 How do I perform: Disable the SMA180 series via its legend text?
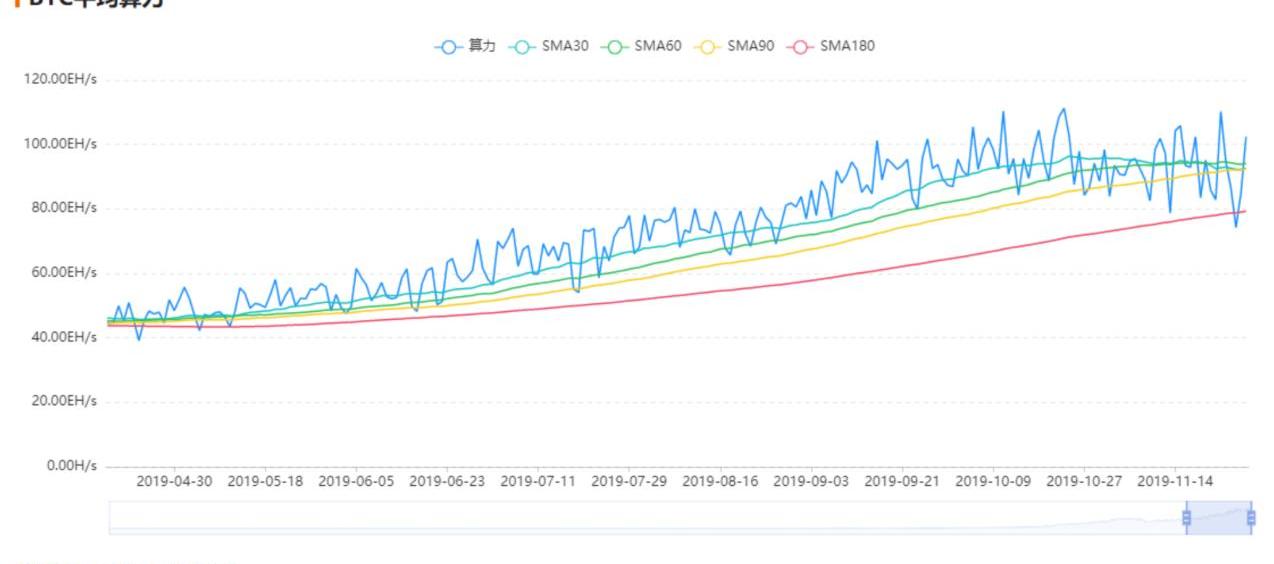(x=848, y=46)
